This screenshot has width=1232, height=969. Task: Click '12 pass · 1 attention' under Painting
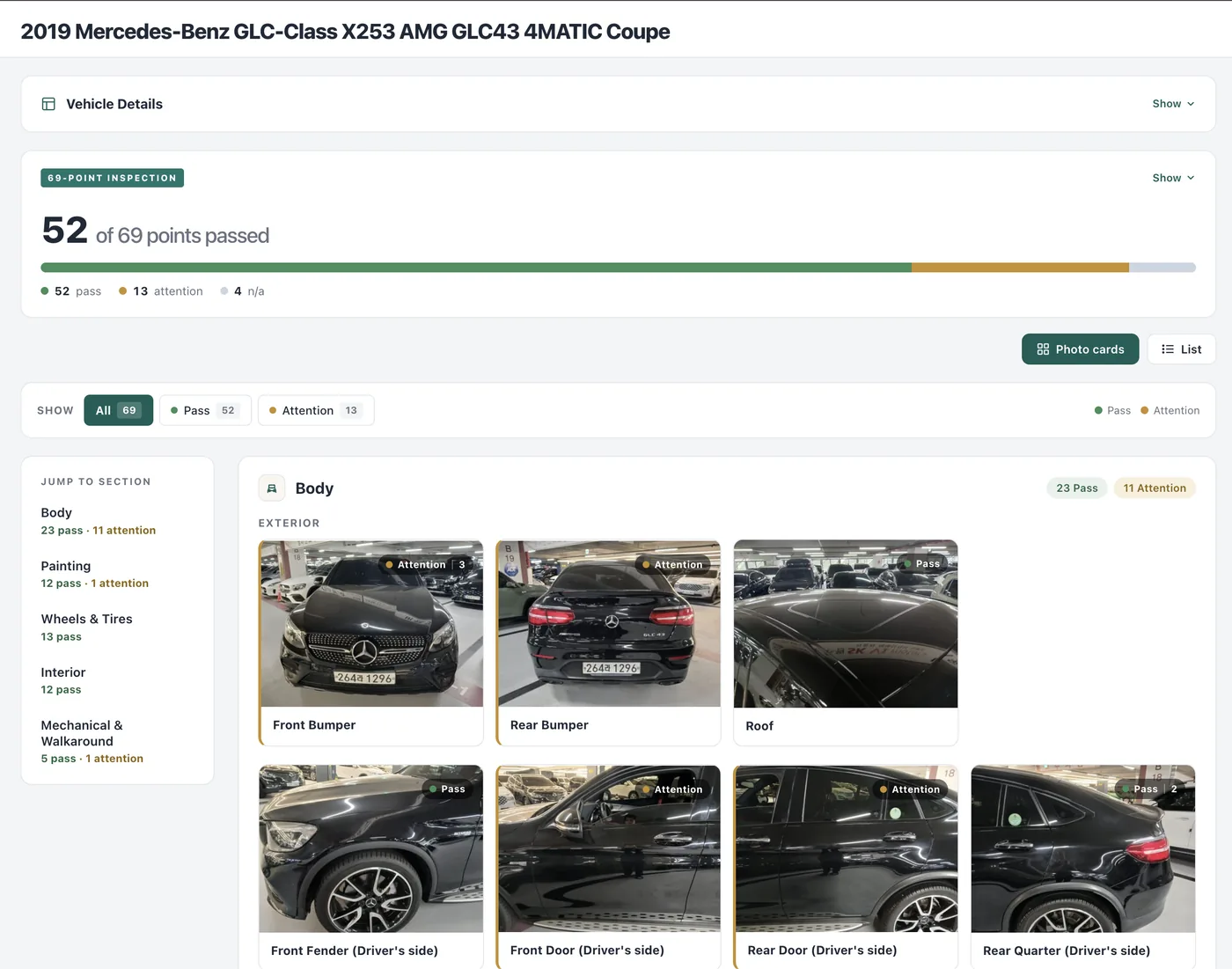tap(95, 584)
